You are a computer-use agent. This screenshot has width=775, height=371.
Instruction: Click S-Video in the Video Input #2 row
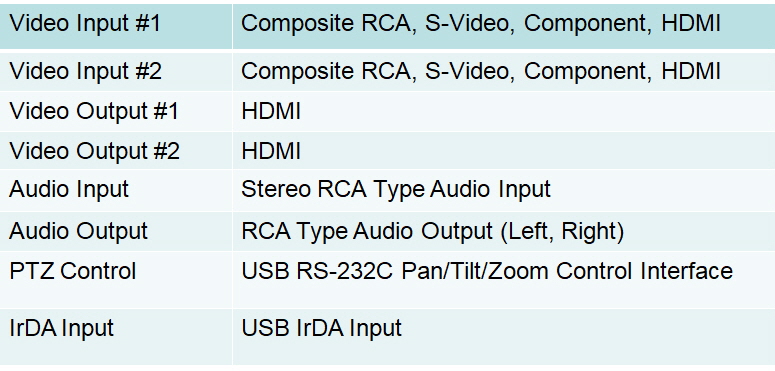(466, 72)
